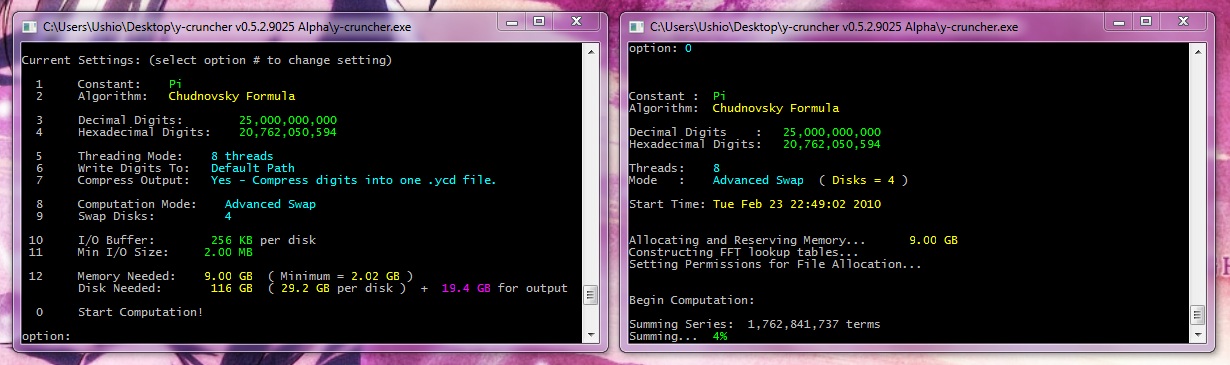Click 'Start Computation!' text in left window
Image resolution: width=1230 pixels, height=365 pixels.
140,313
